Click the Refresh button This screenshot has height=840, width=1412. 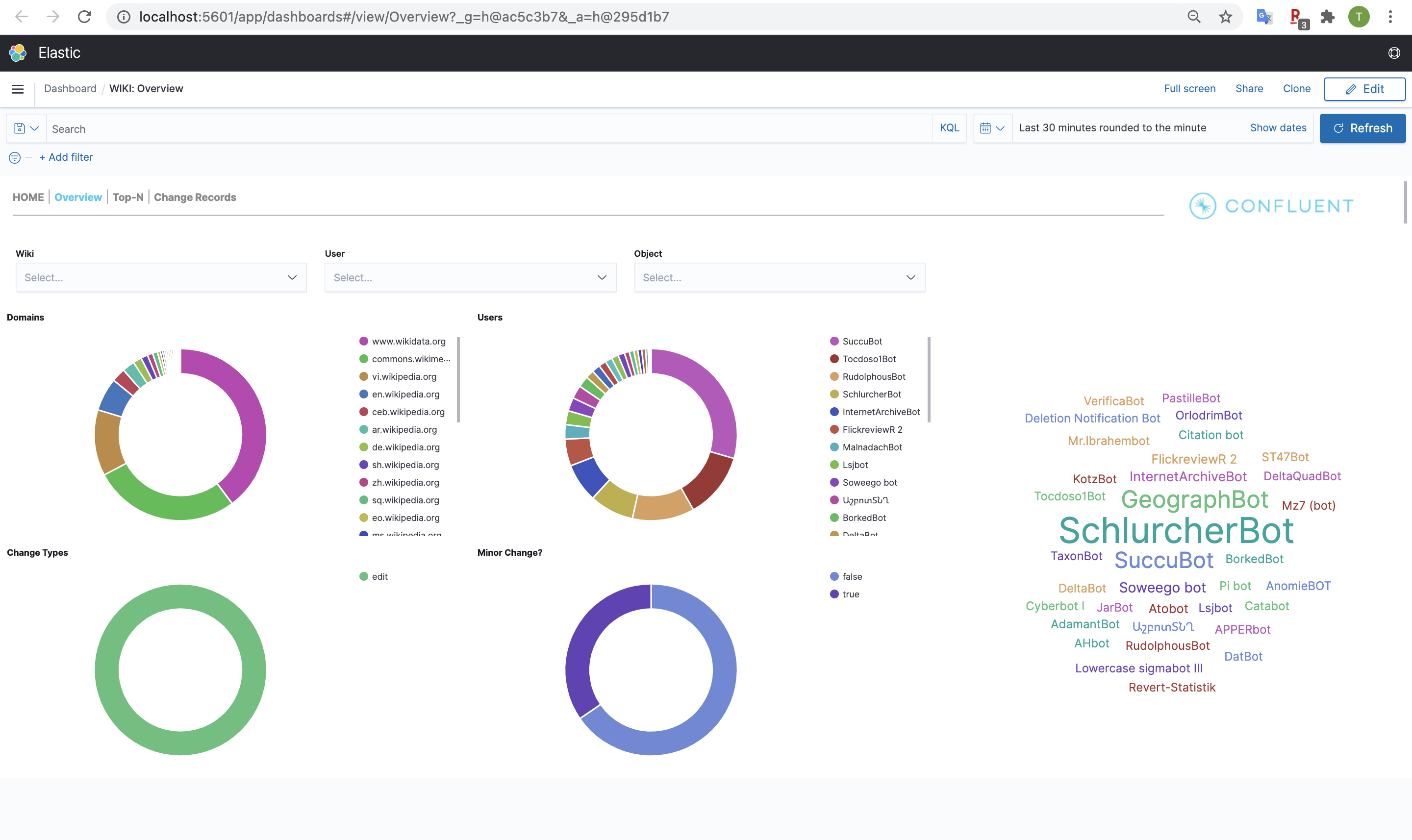point(1362,128)
